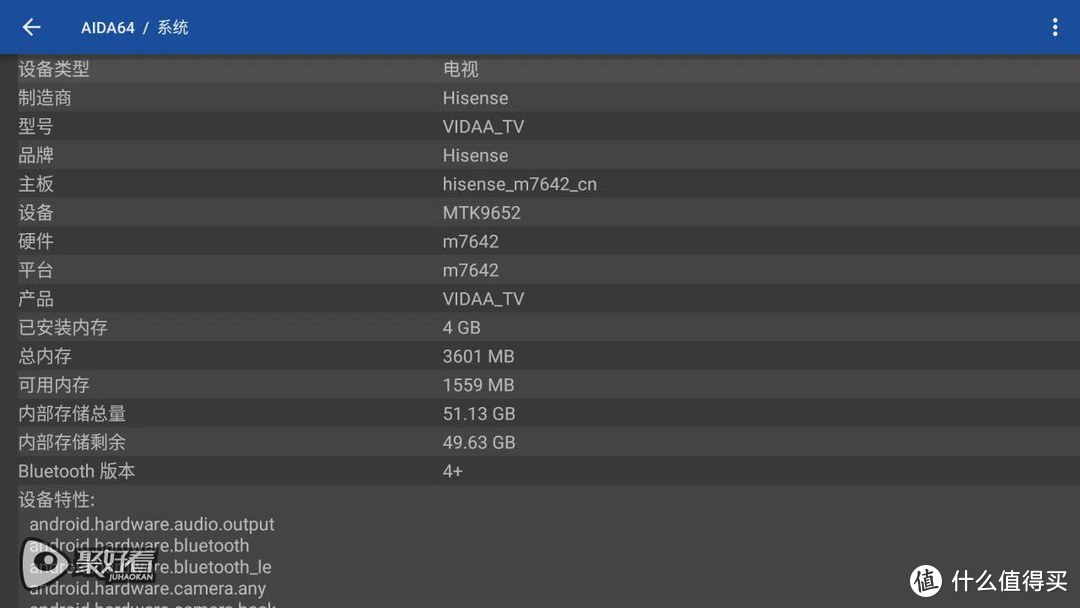Viewport: 1080px width, 608px height.
Task: Click the hisense_m7642_cn motherboard value
Action: [519, 184]
